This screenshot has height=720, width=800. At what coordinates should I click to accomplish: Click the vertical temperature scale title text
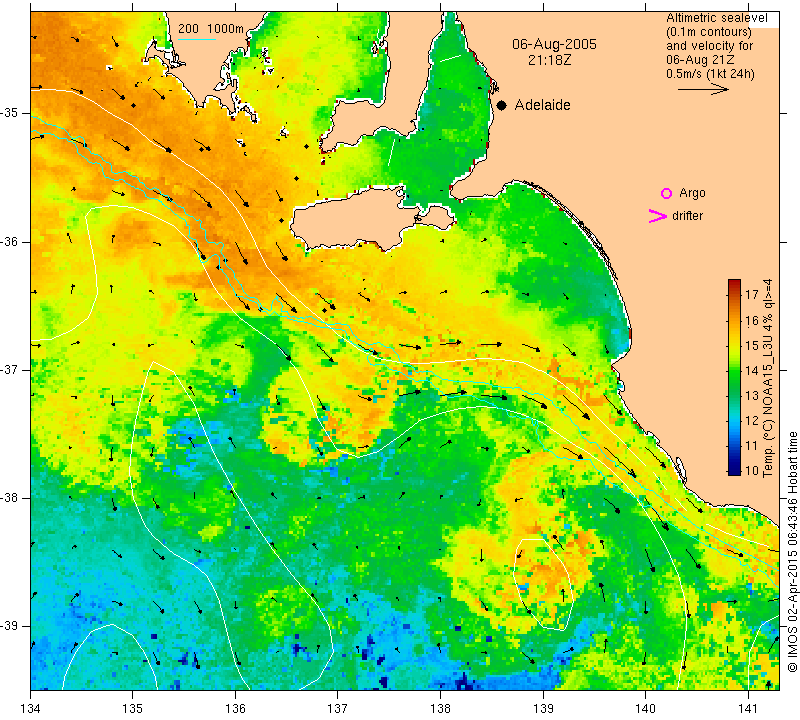point(768,378)
